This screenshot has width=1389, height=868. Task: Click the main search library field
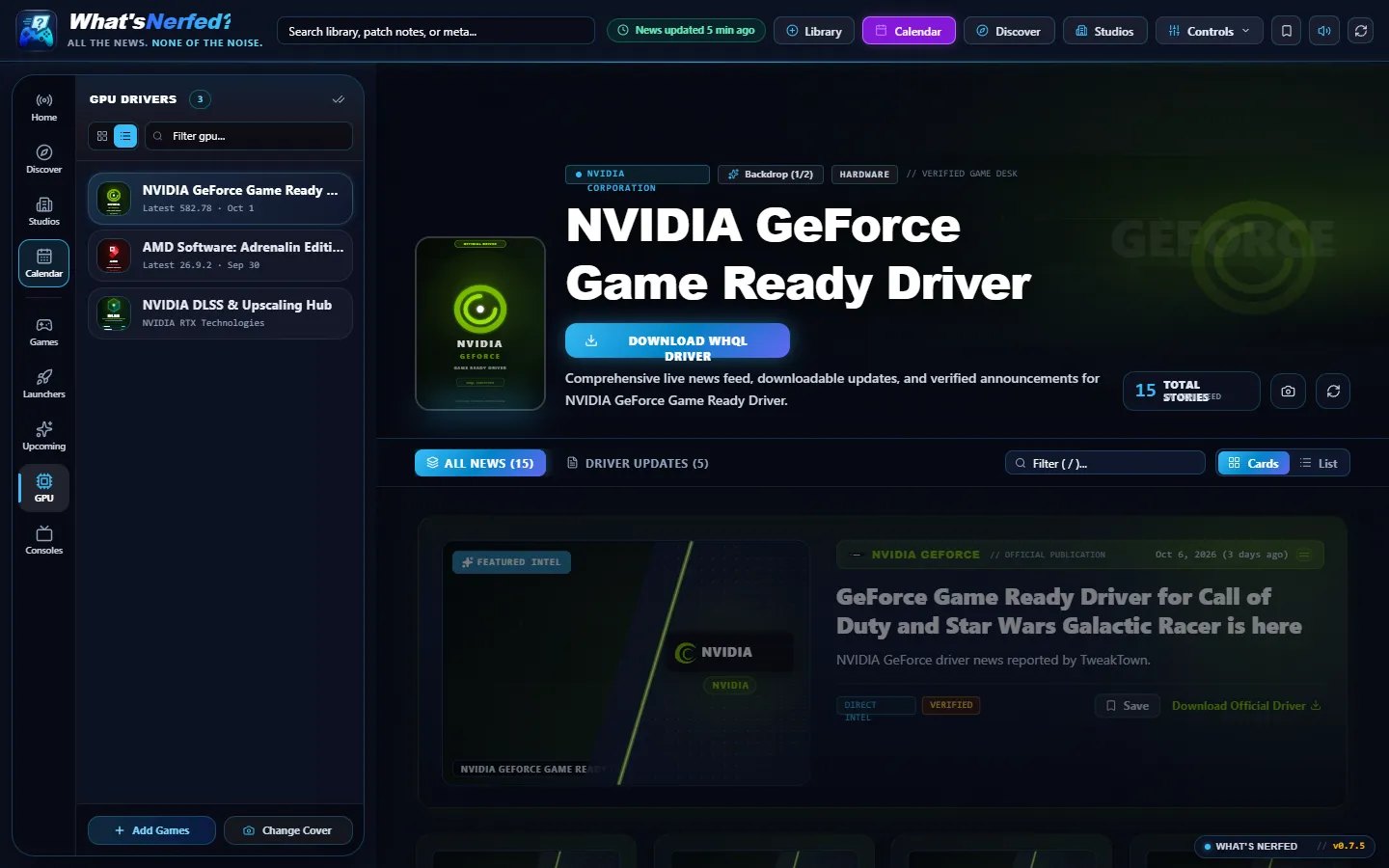(436, 31)
